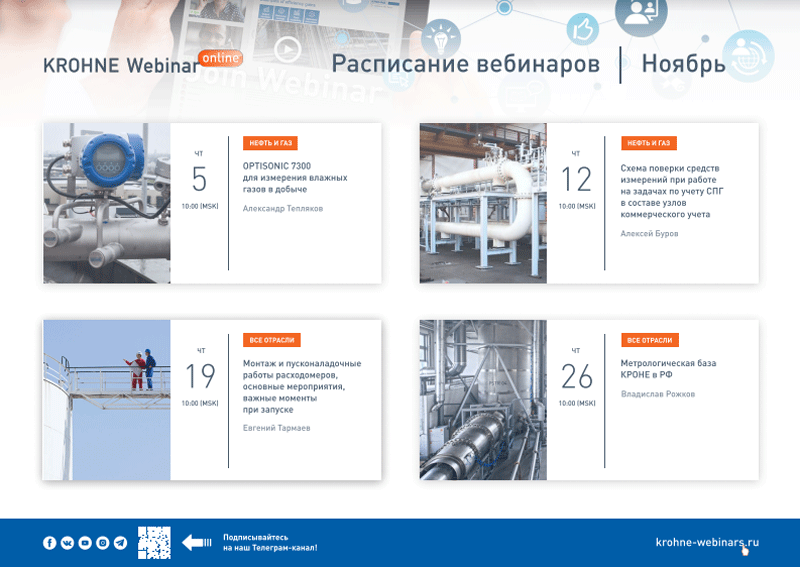This screenshot has height=567, width=800.
Task: Click the play button on tablet image
Action: click(x=287, y=50)
